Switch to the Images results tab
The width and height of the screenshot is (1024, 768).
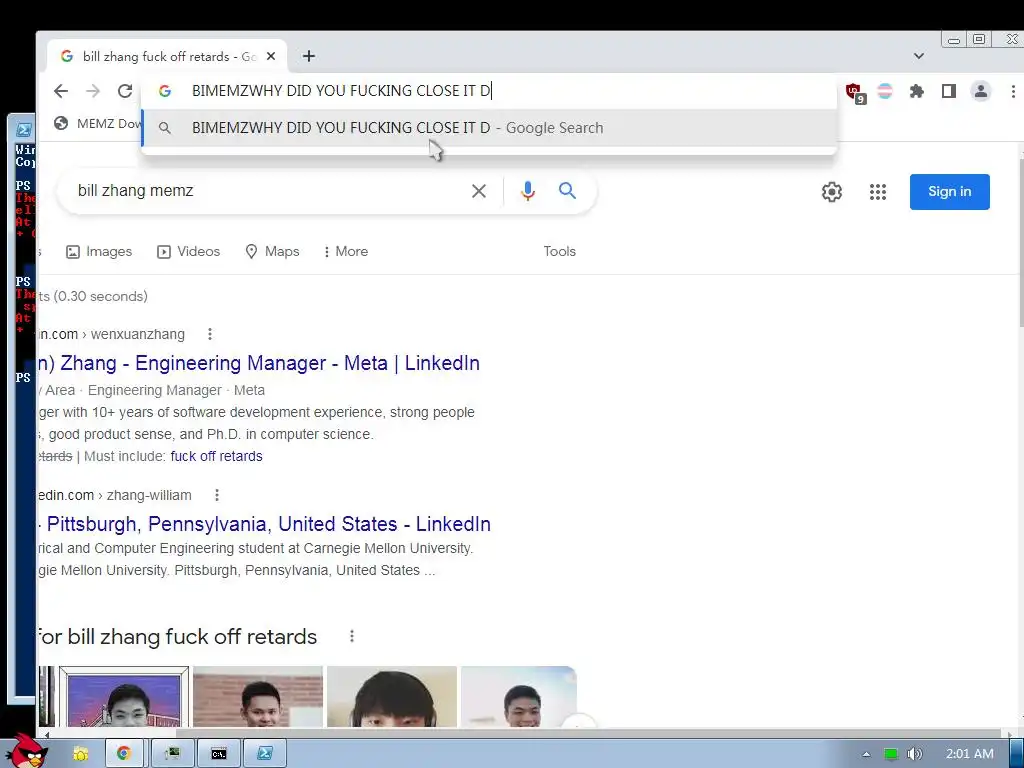pyautogui.click(x=99, y=251)
